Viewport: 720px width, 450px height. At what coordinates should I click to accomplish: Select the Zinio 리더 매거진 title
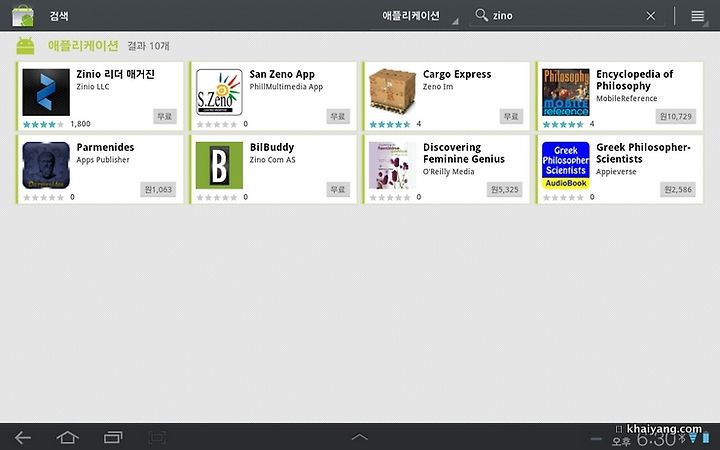pos(115,74)
